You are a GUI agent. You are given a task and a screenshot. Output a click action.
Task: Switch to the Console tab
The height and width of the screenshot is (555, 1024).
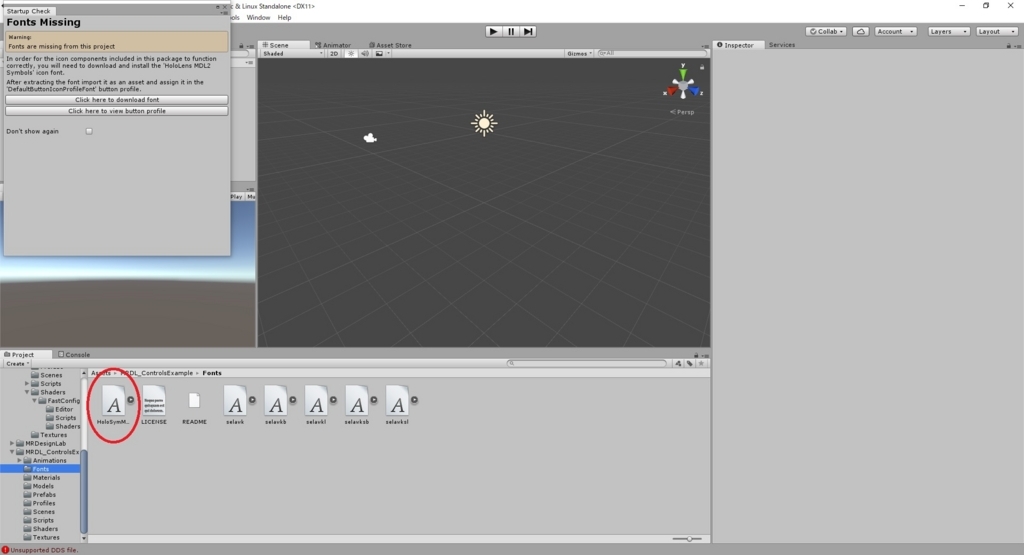(74, 355)
